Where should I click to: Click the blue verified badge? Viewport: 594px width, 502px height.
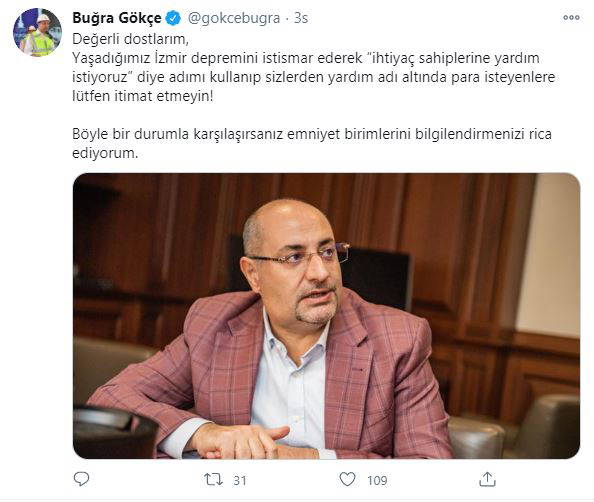coord(174,18)
